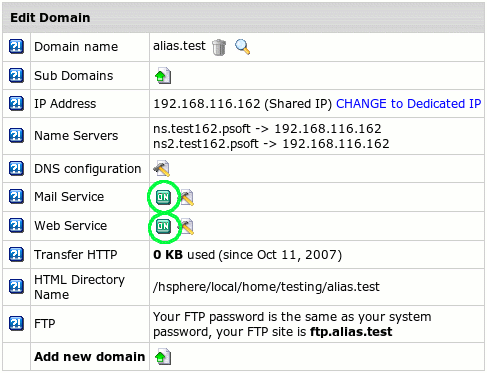Open help for Domain name row
The height and width of the screenshot is (373, 487).
(x=16, y=47)
